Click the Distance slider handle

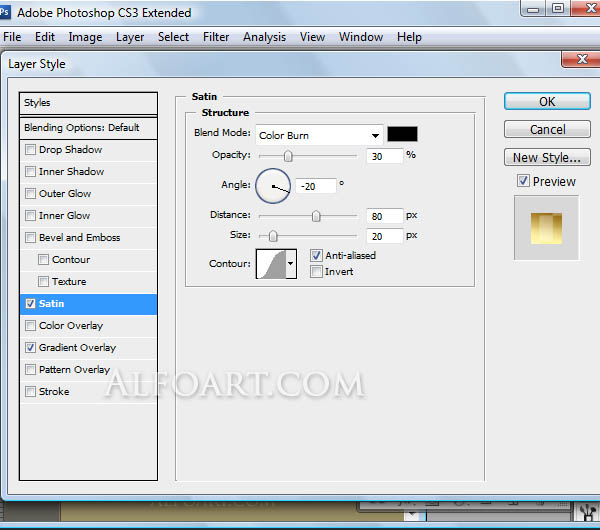click(x=316, y=216)
